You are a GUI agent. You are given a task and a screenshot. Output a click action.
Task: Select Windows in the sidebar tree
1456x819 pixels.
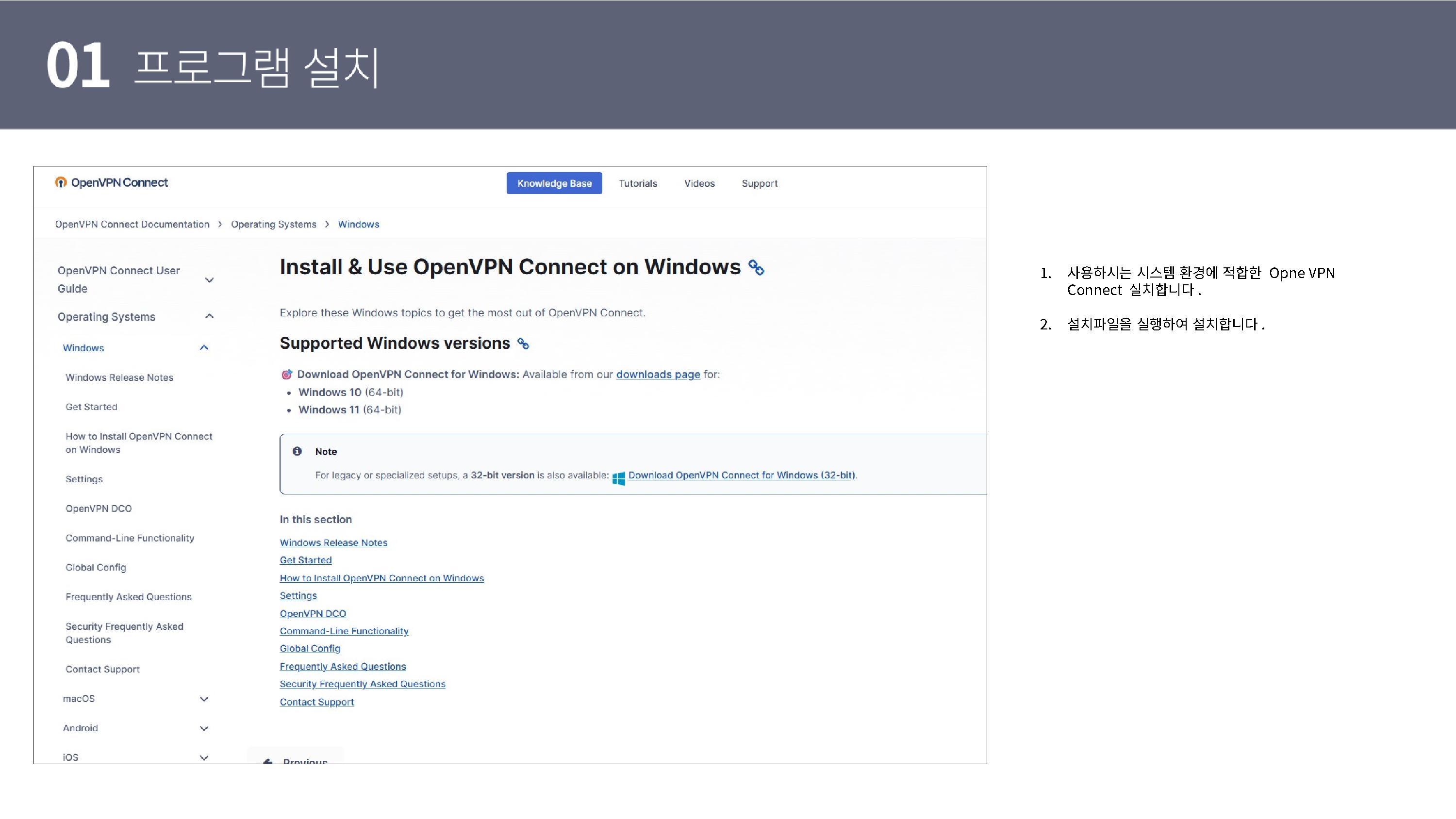pos(83,348)
